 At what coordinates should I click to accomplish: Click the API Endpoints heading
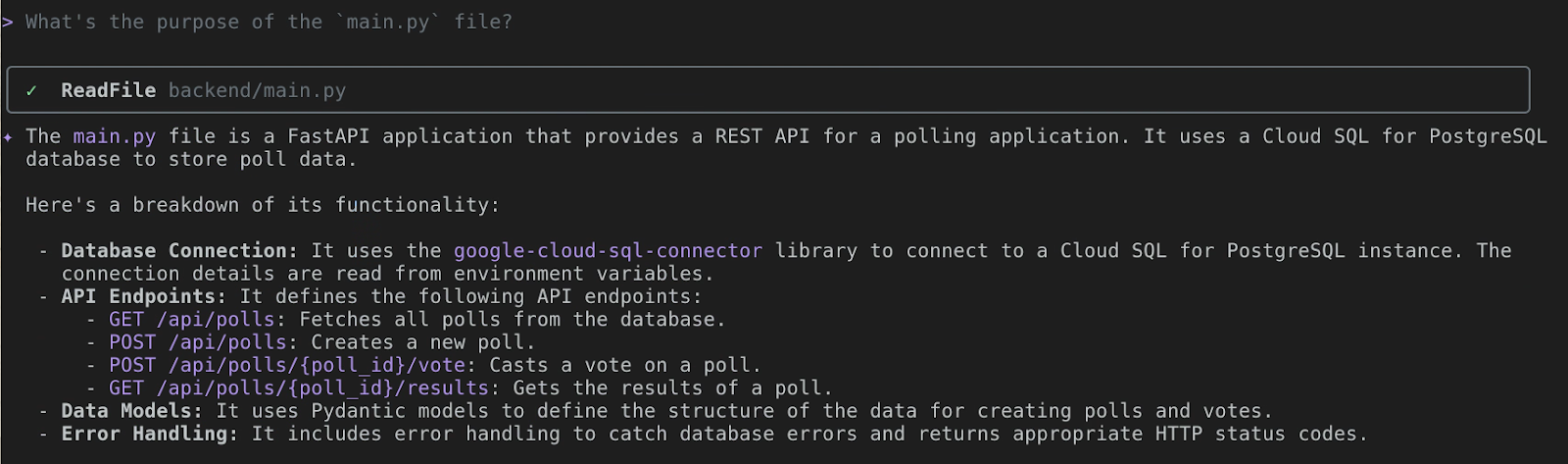point(143,296)
